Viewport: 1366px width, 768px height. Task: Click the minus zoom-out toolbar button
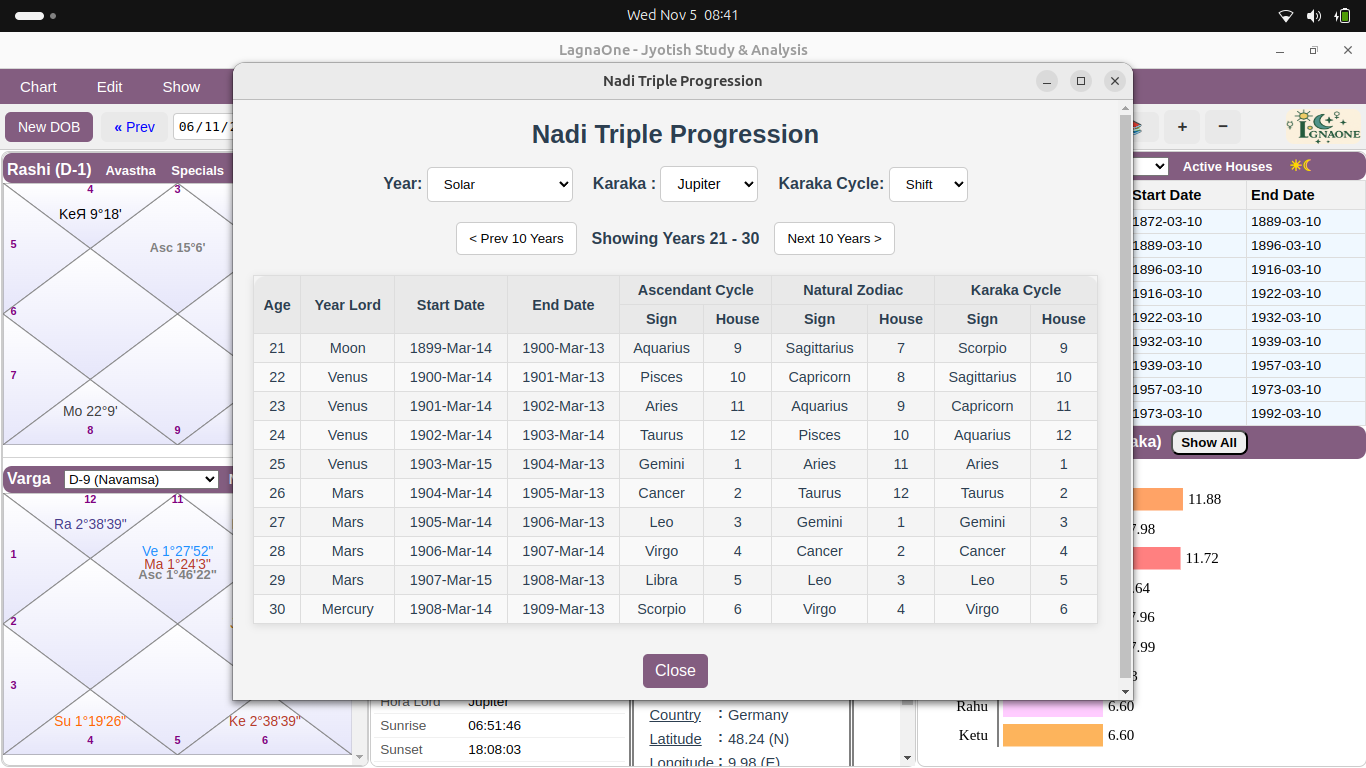tap(1223, 127)
